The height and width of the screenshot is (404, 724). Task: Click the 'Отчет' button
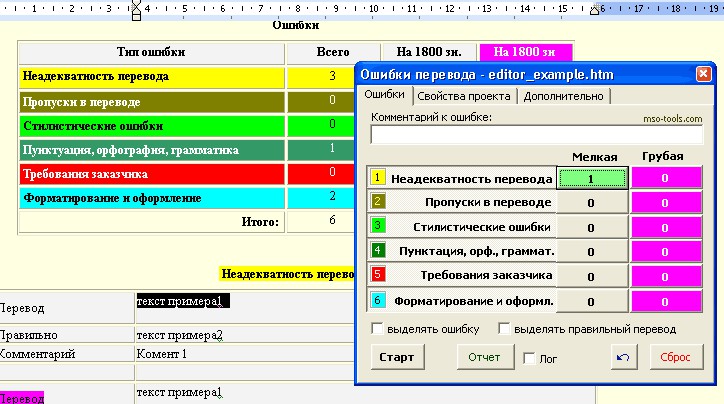click(x=485, y=357)
